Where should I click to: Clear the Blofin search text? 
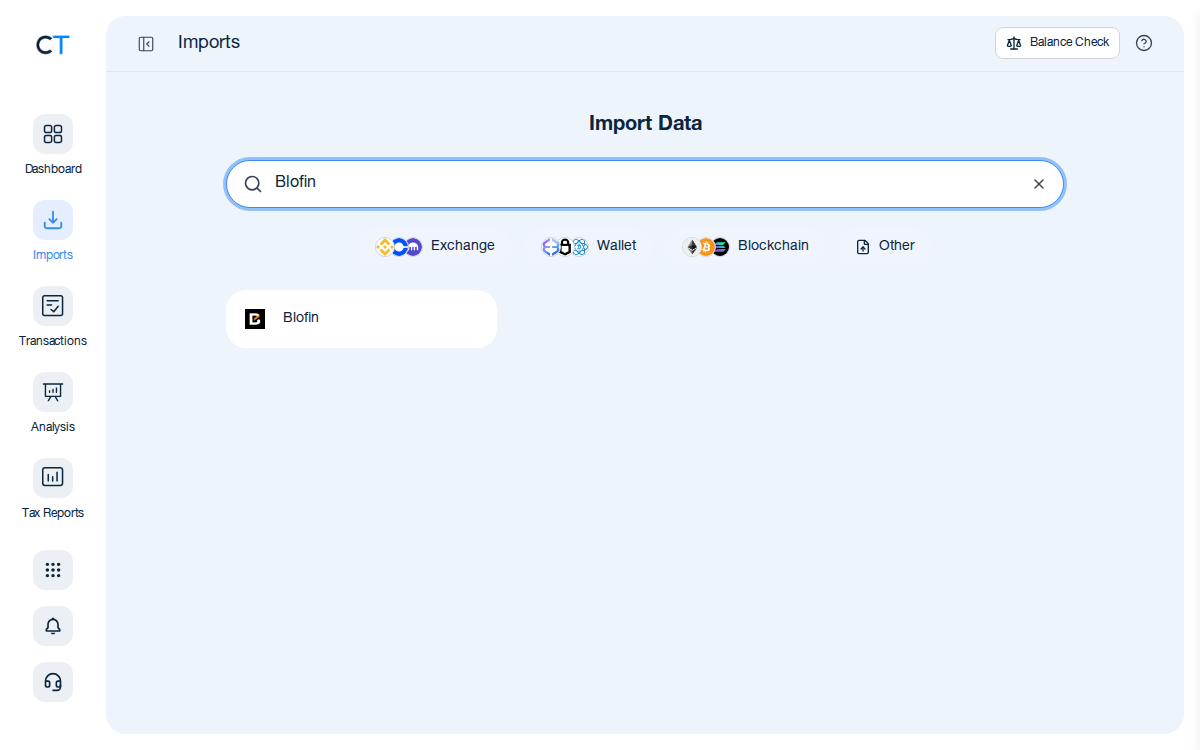point(1039,184)
